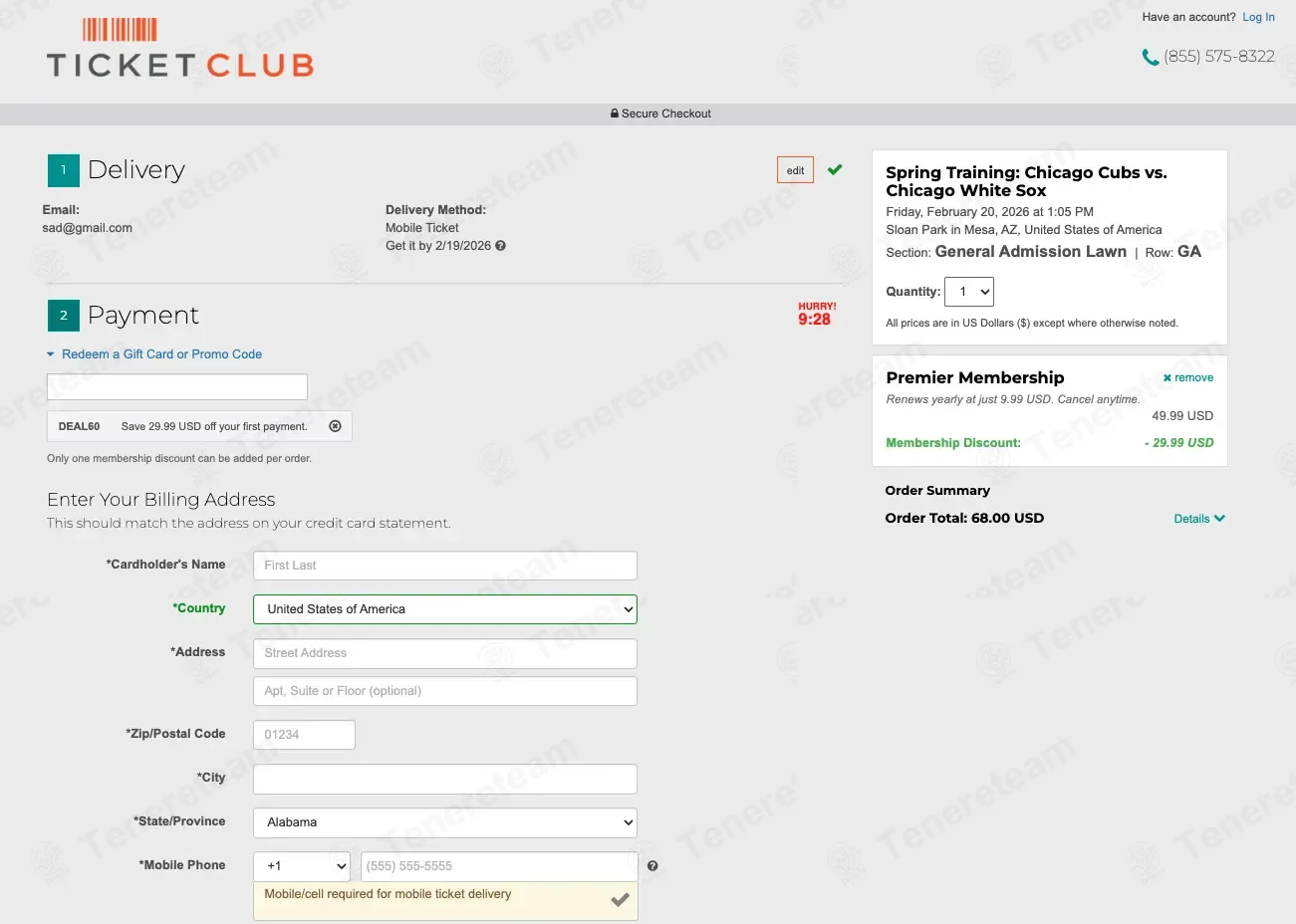
Task: Remove the DEAL60 promo code
Action: coord(335,426)
